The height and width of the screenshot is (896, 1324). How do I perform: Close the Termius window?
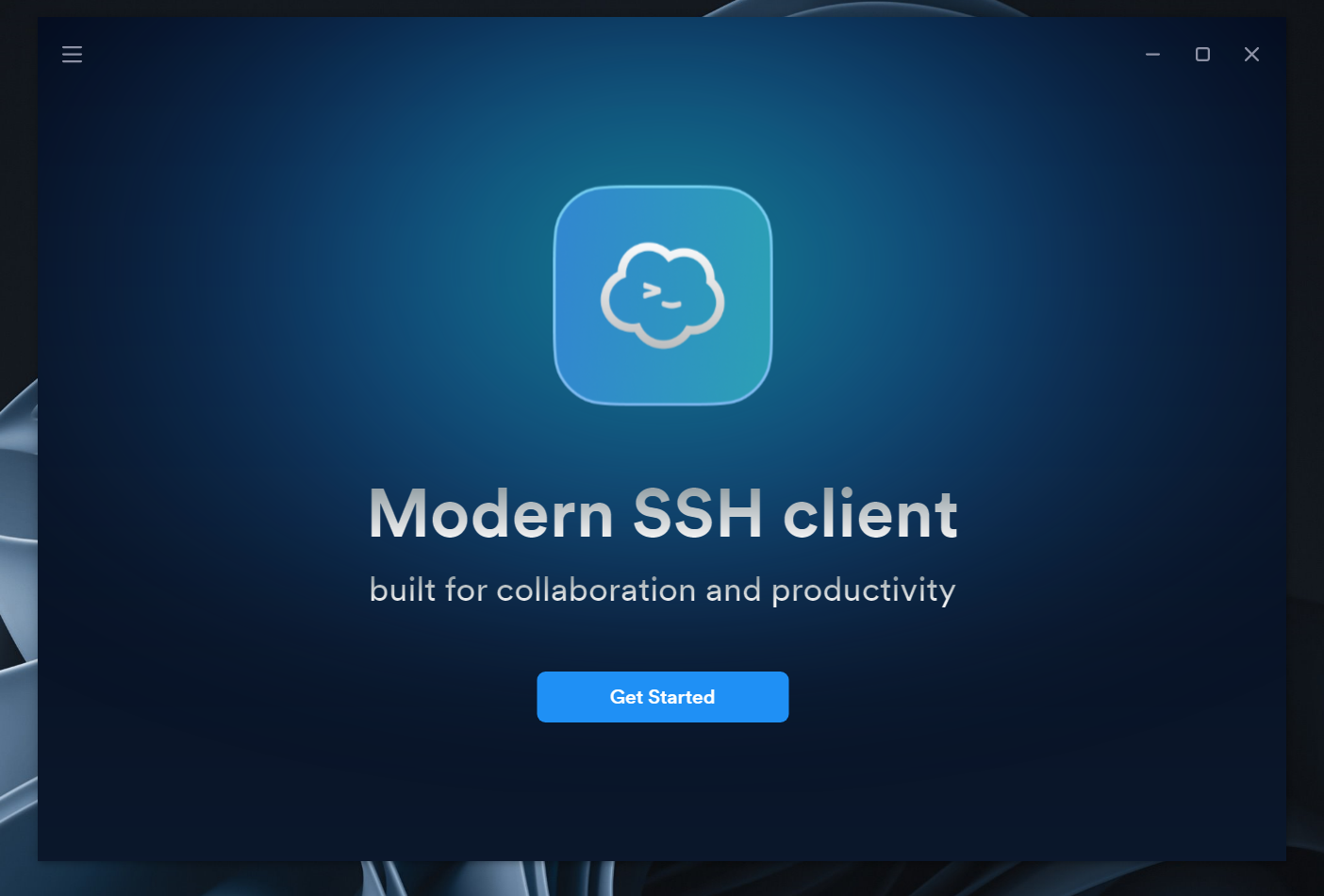(1251, 55)
